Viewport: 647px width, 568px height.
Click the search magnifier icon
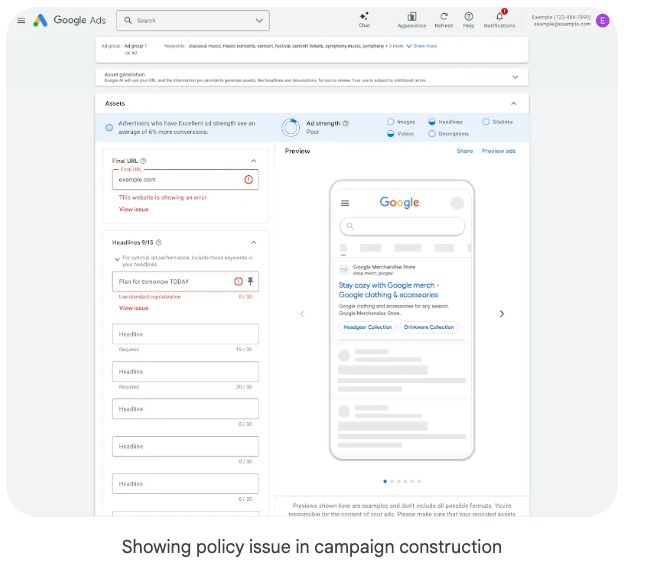tap(128, 20)
